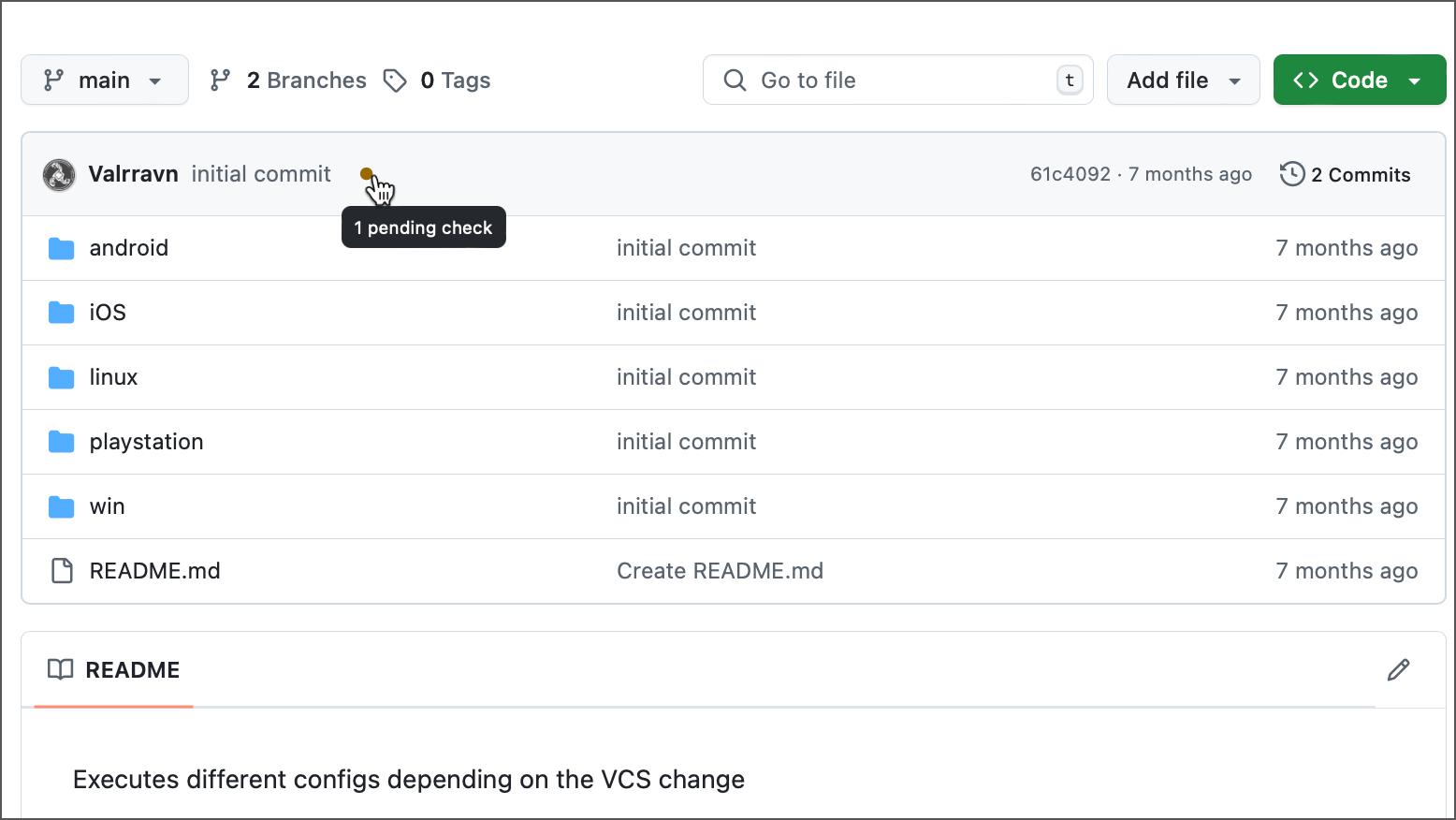Select the tags icon next to 0 Tags
The width and height of the screenshot is (1456, 820).
pyautogui.click(x=395, y=80)
